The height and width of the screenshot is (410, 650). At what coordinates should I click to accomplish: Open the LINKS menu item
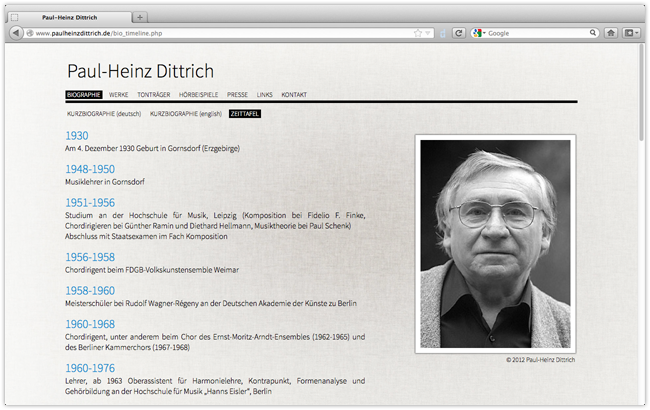click(264, 95)
